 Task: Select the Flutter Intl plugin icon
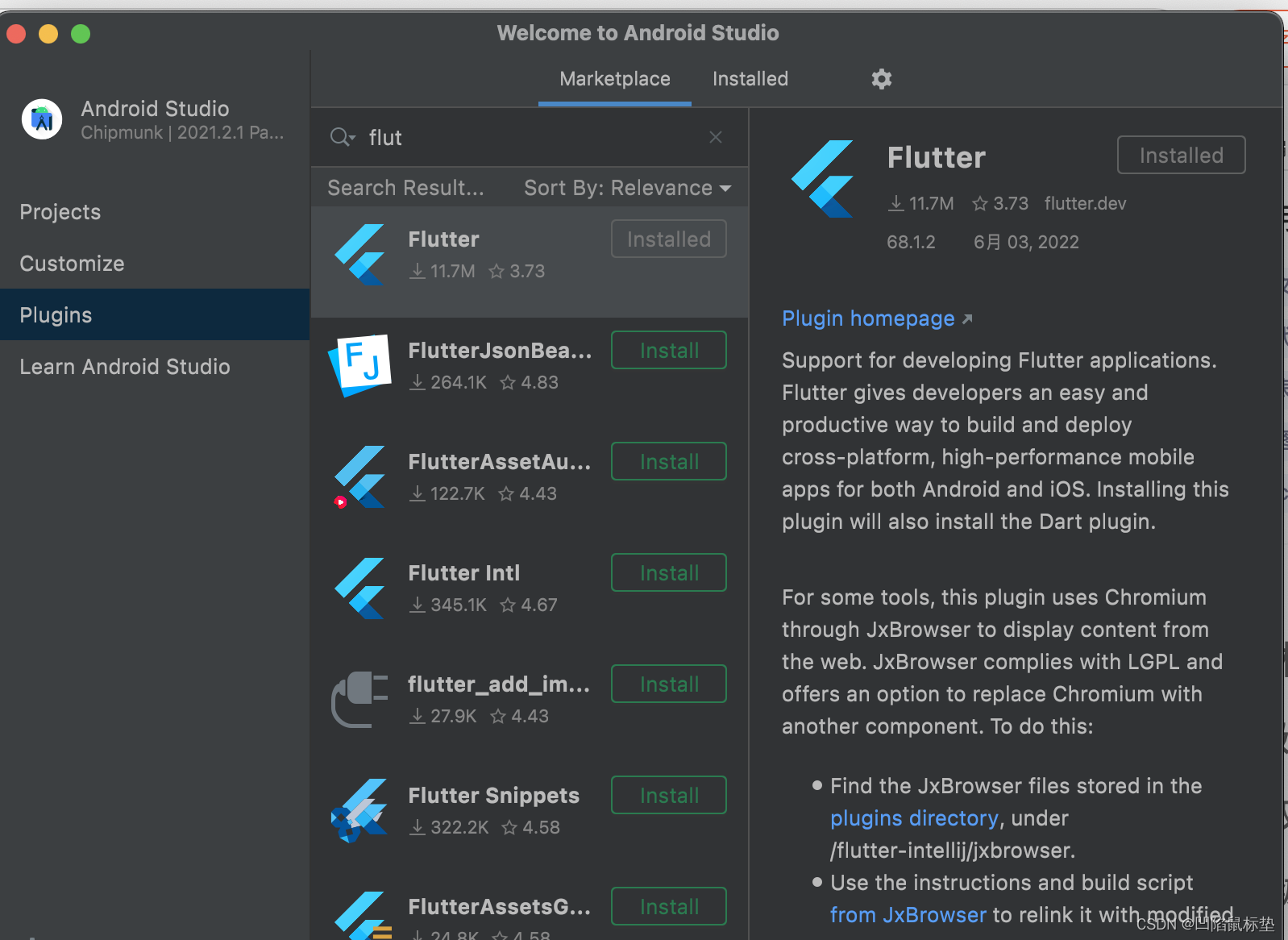tap(360, 588)
